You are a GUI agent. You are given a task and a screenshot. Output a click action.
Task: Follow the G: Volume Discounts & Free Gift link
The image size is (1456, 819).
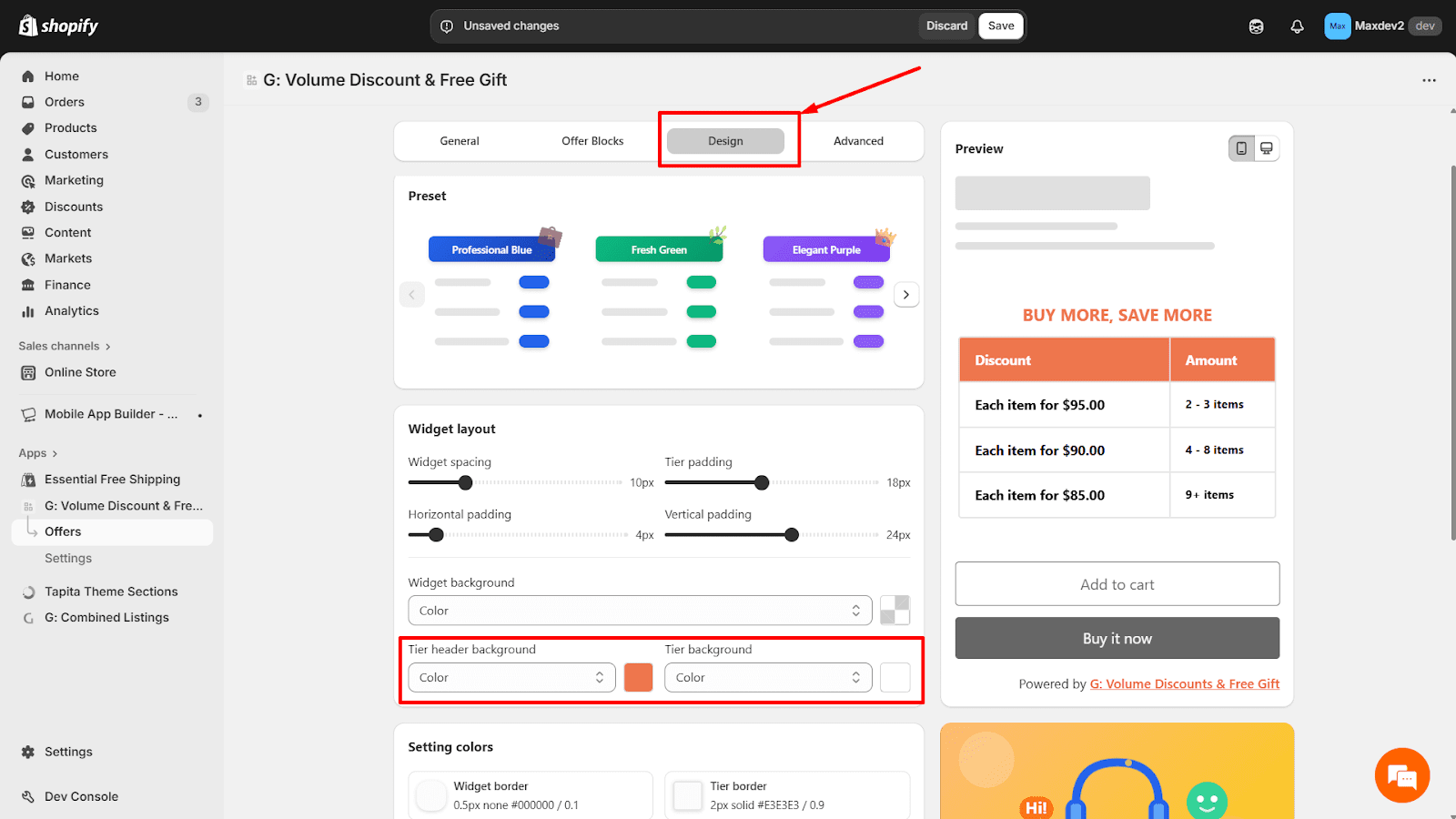[1184, 683]
